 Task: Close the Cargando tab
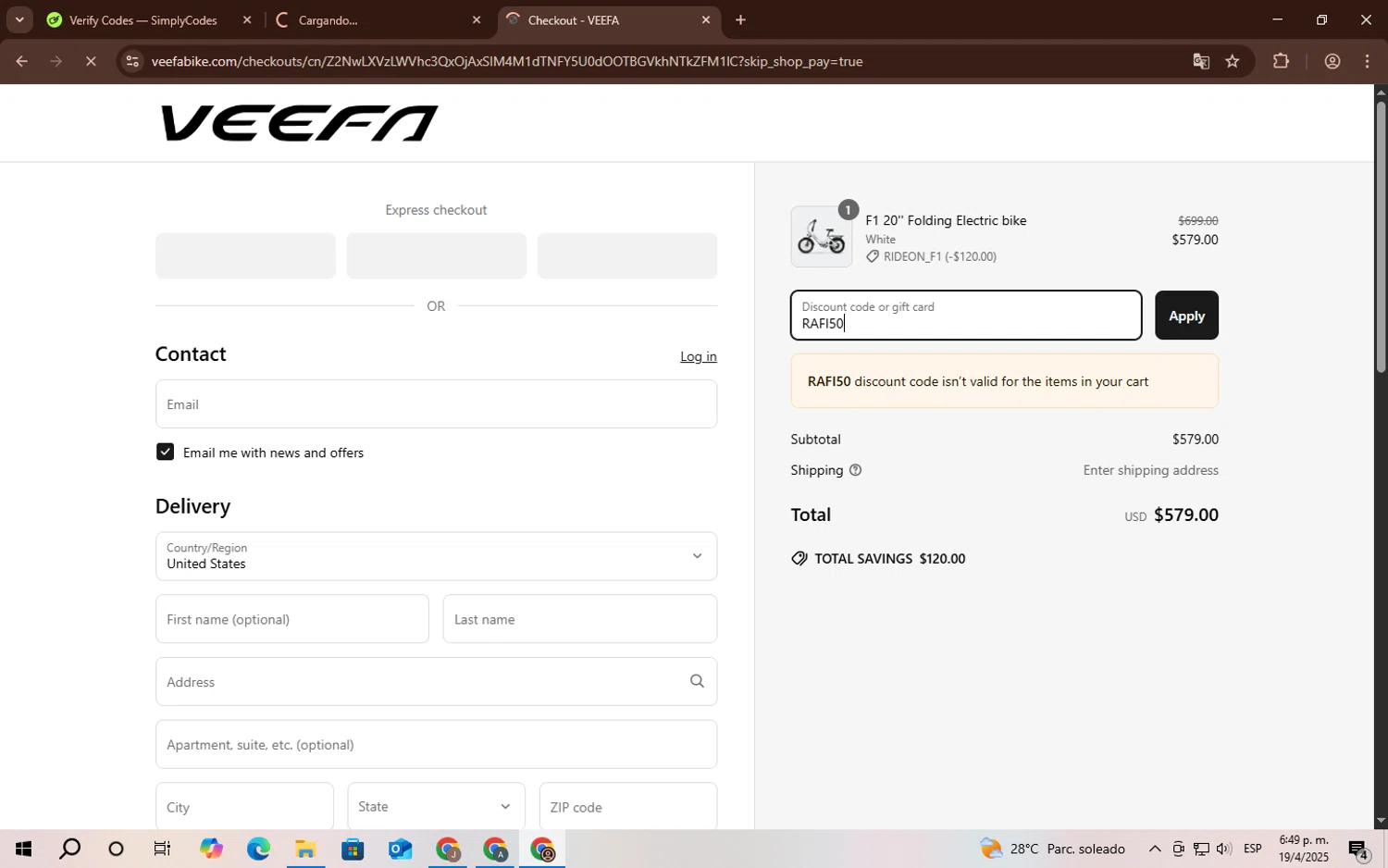[x=477, y=20]
